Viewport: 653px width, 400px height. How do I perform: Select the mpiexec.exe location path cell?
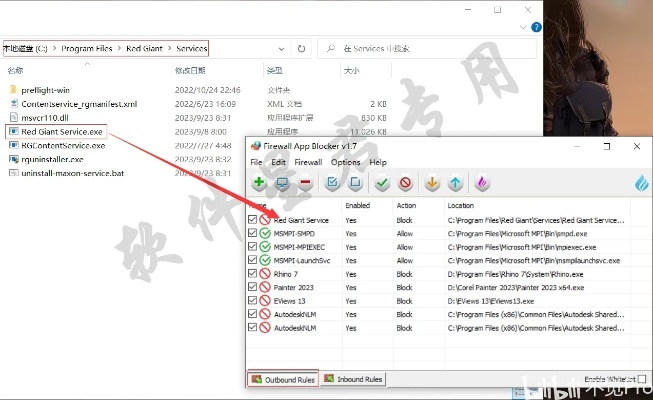[x=521, y=247]
